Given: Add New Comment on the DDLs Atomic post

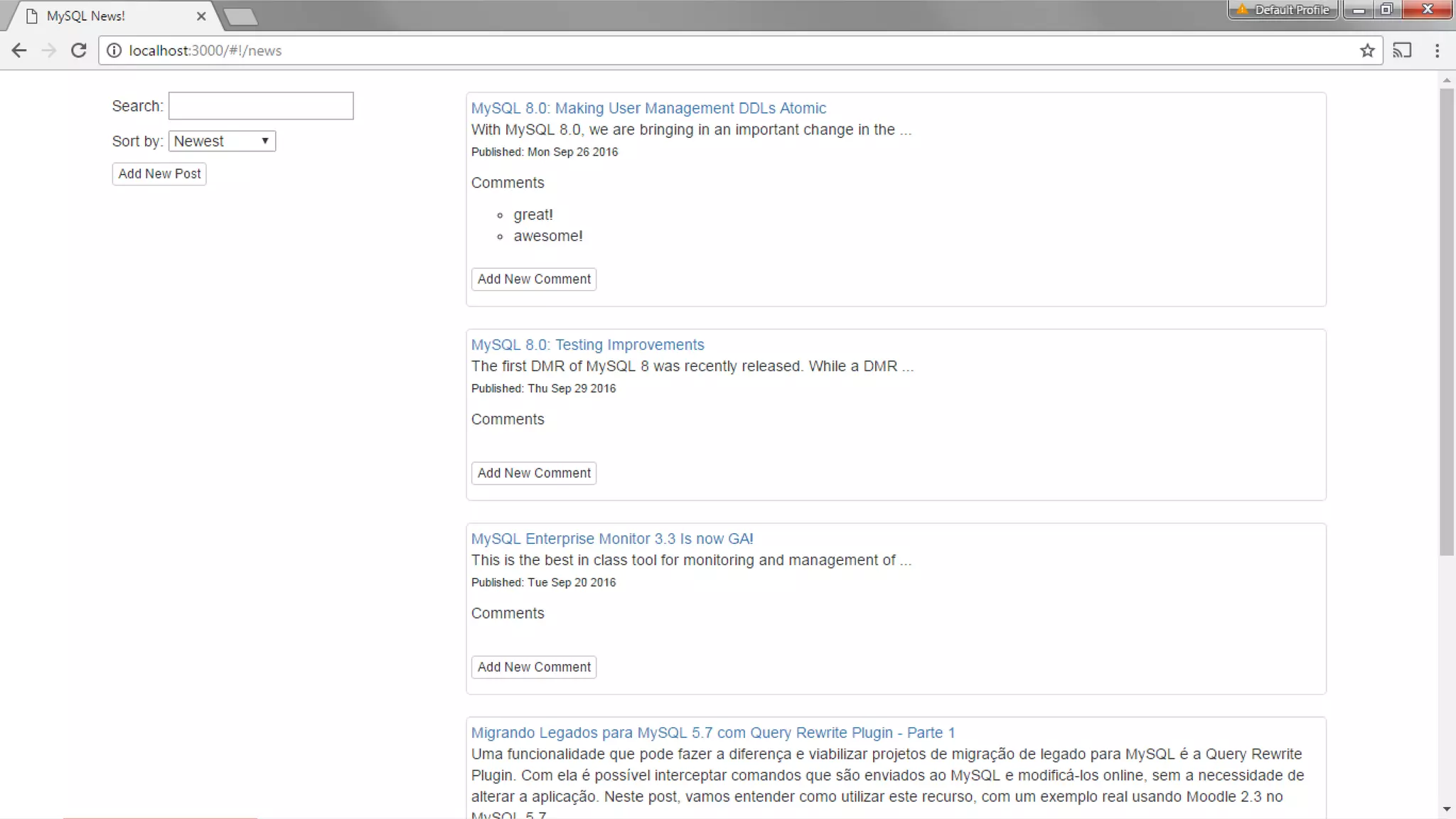Looking at the screenshot, I should point(533,279).
